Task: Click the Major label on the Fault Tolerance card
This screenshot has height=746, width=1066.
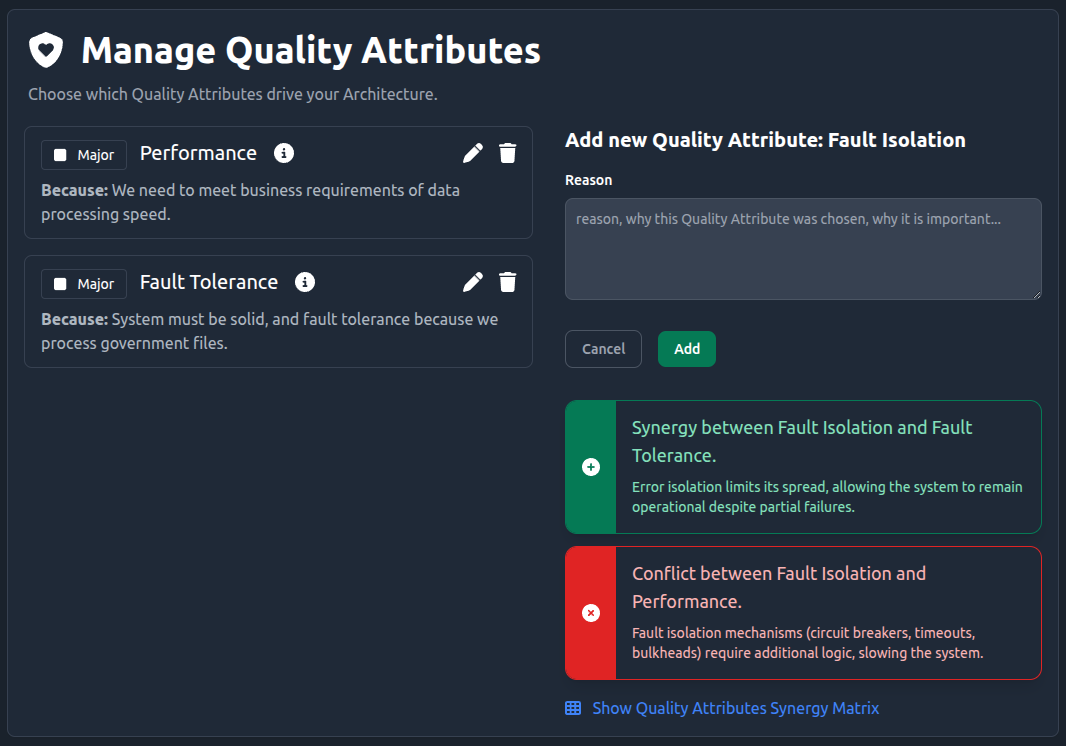Action: (95, 283)
